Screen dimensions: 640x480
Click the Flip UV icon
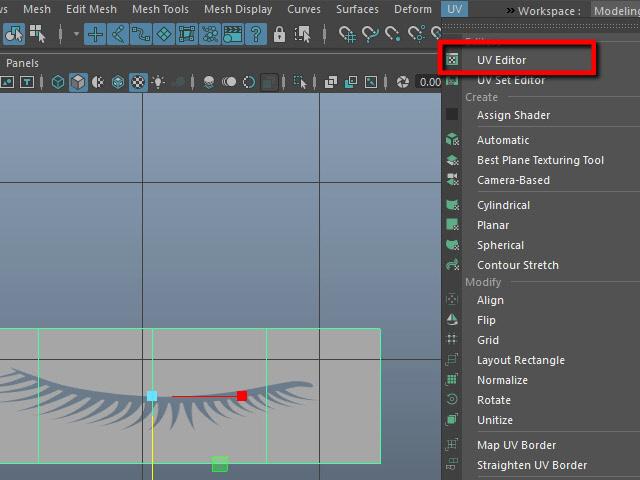(x=453, y=320)
